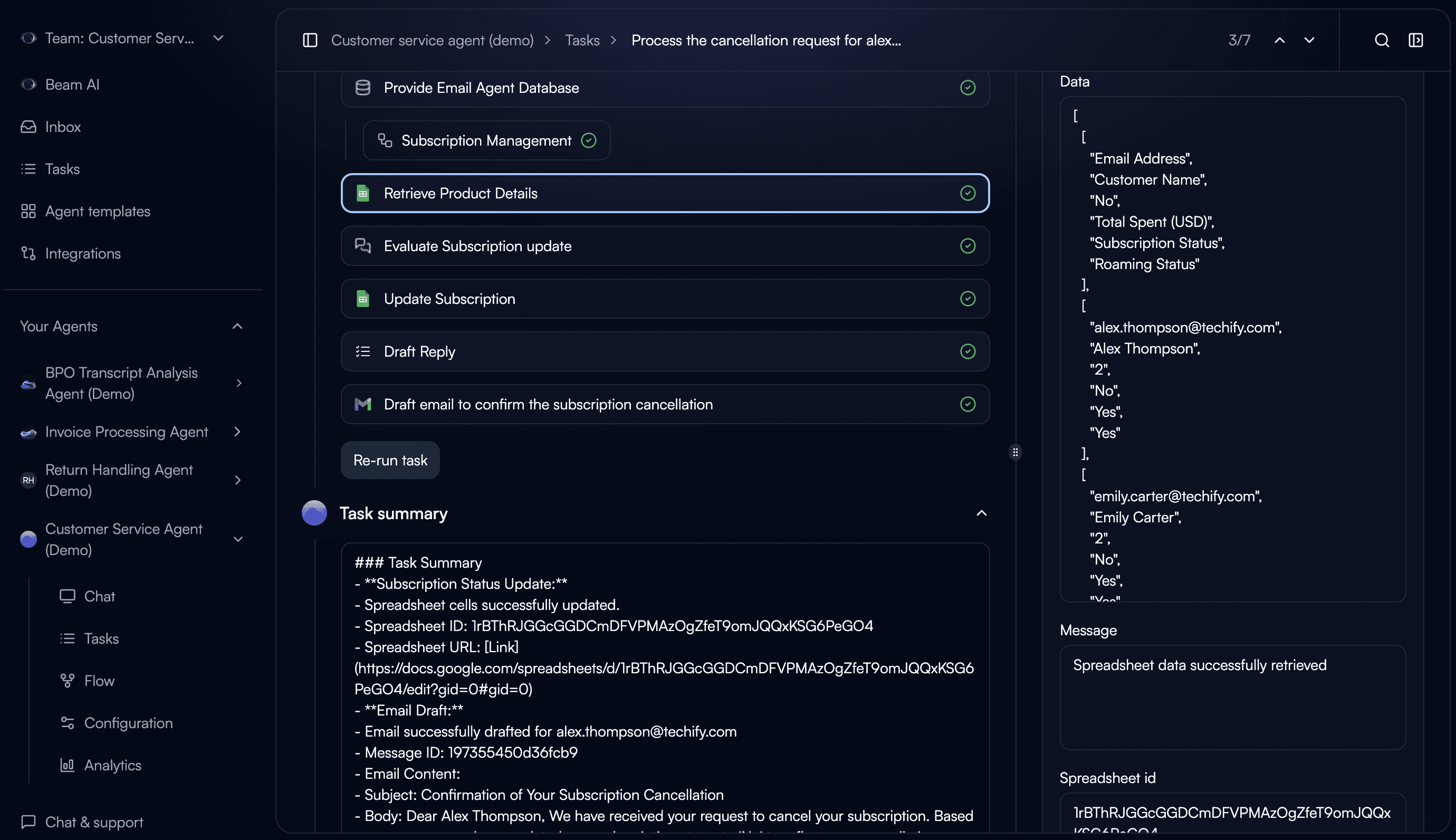Open the Flow item under Customer Service Agent

tap(99, 681)
